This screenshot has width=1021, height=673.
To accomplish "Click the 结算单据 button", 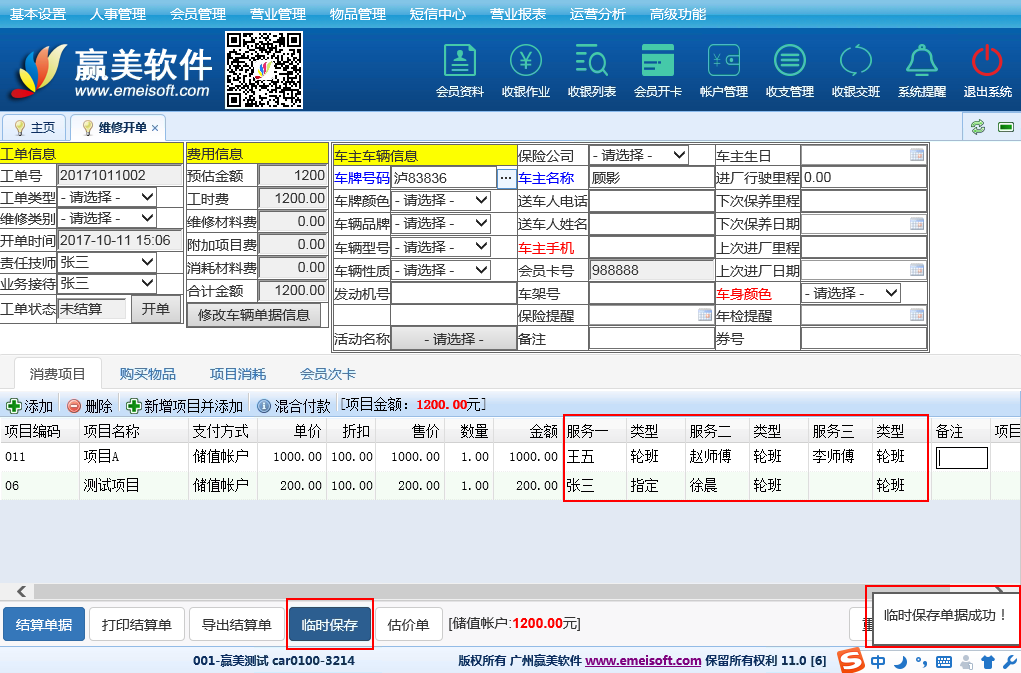I will [44, 625].
